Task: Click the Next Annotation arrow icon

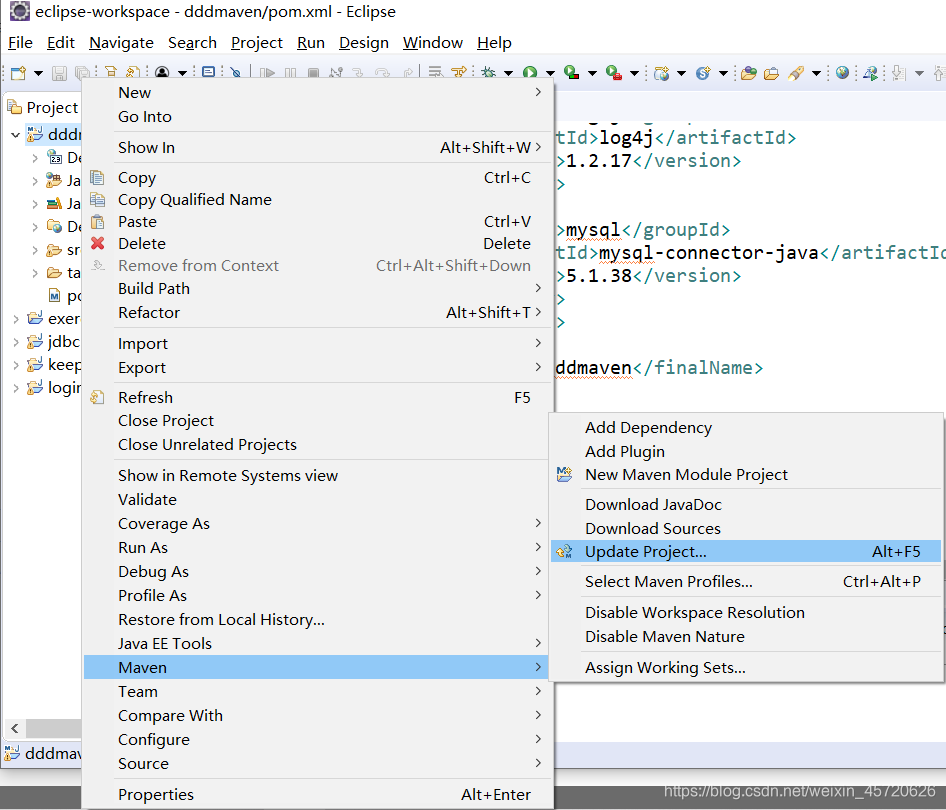Action: [x=899, y=74]
